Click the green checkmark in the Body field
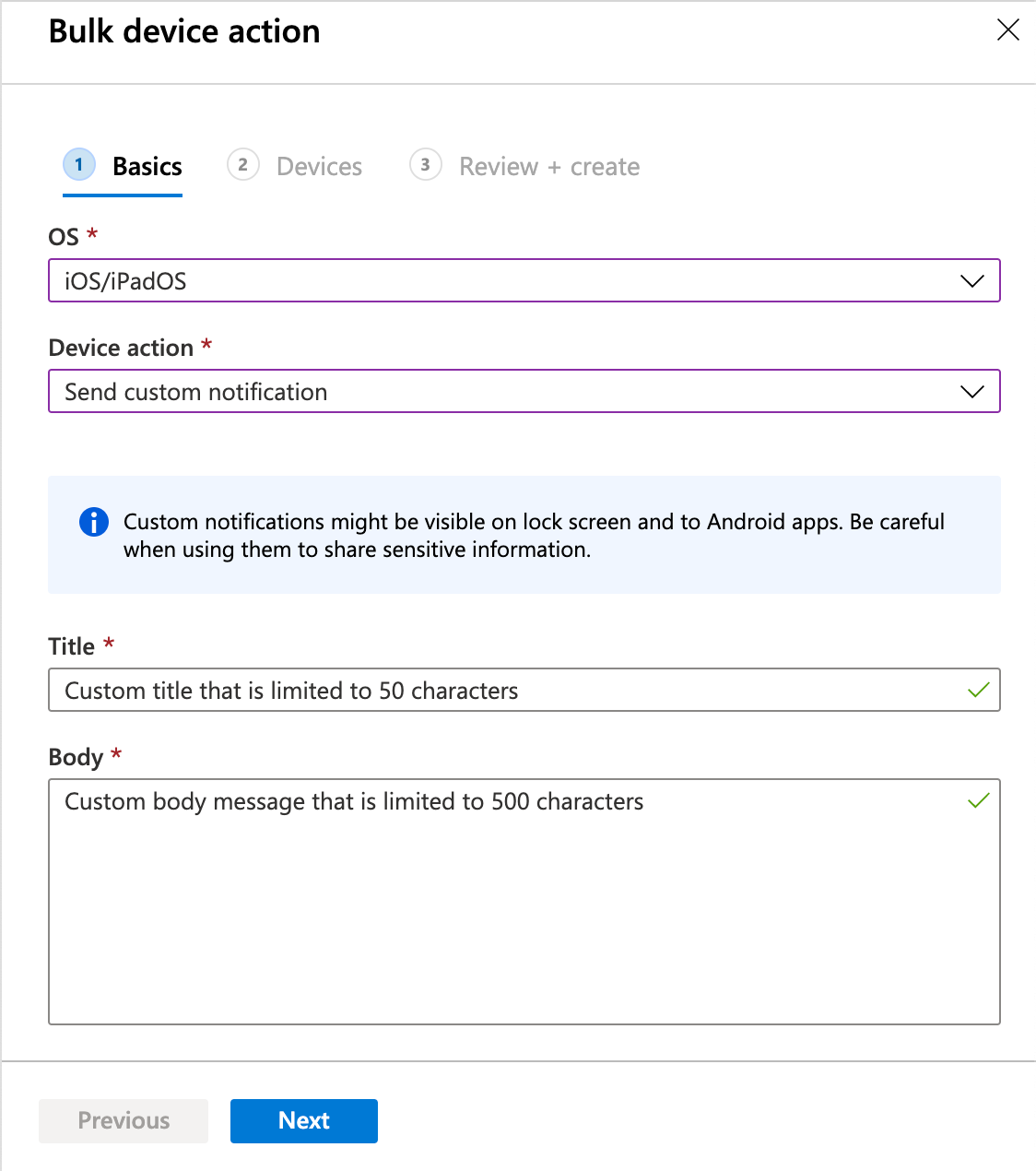Screen dimensions: 1036x1171 978,800
